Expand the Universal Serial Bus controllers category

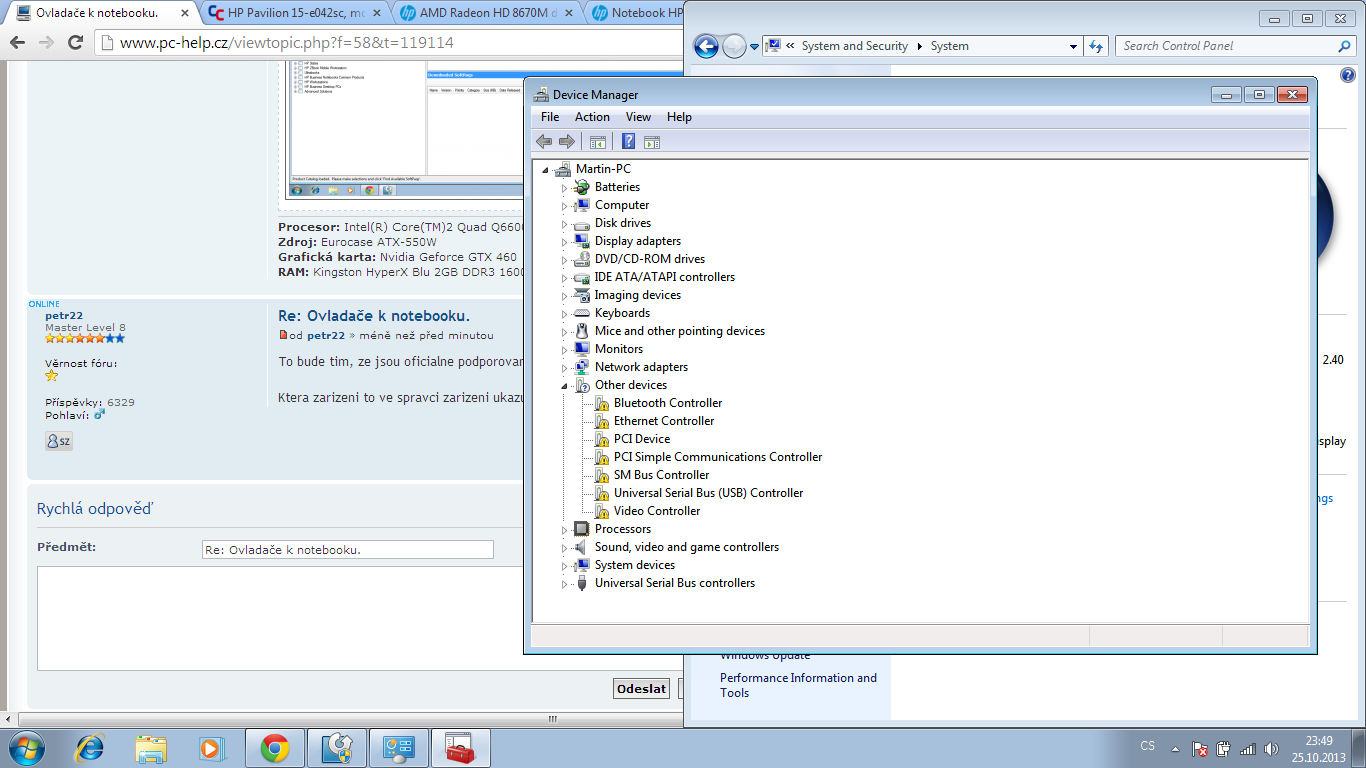coord(564,584)
